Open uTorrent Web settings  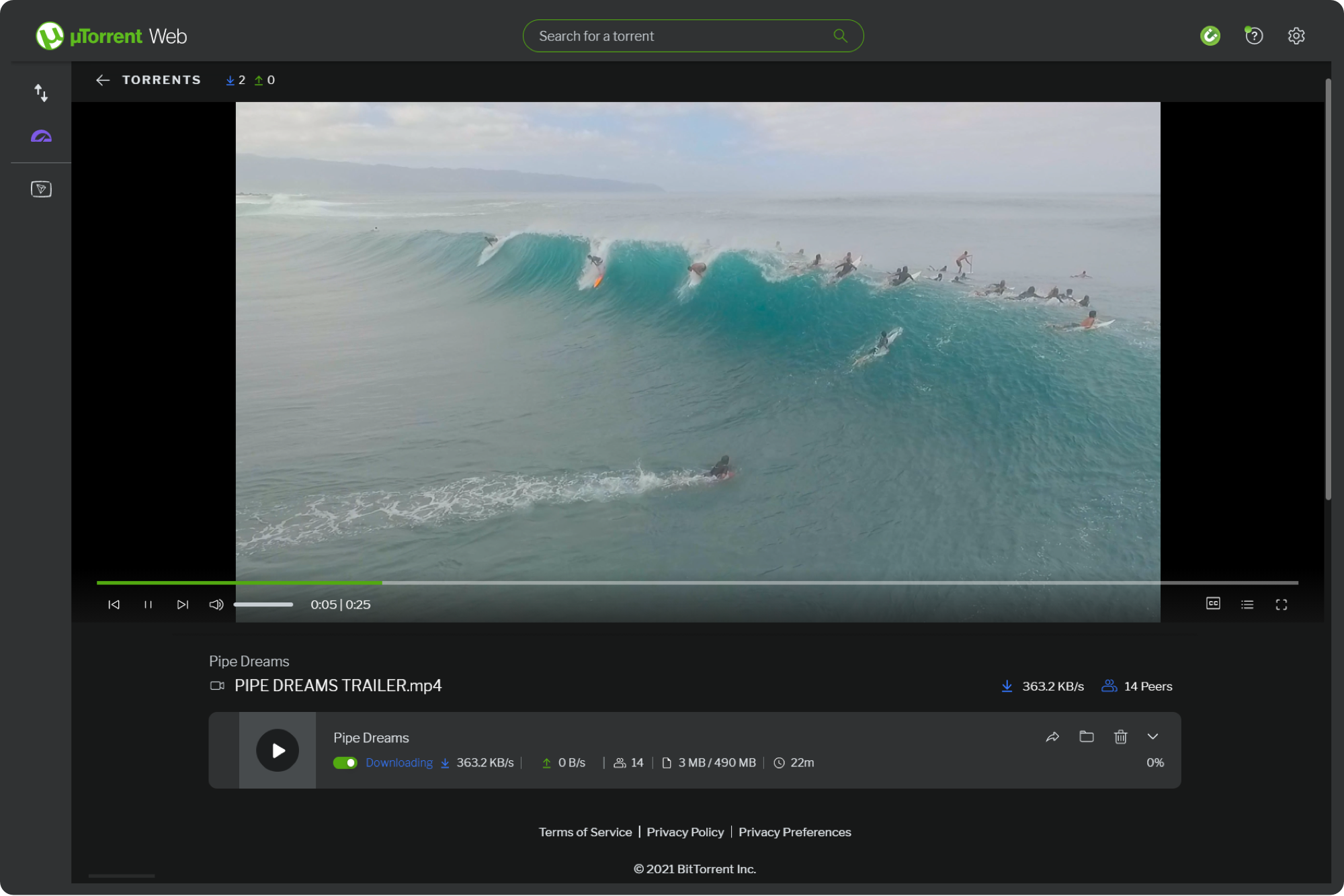coord(1296,36)
